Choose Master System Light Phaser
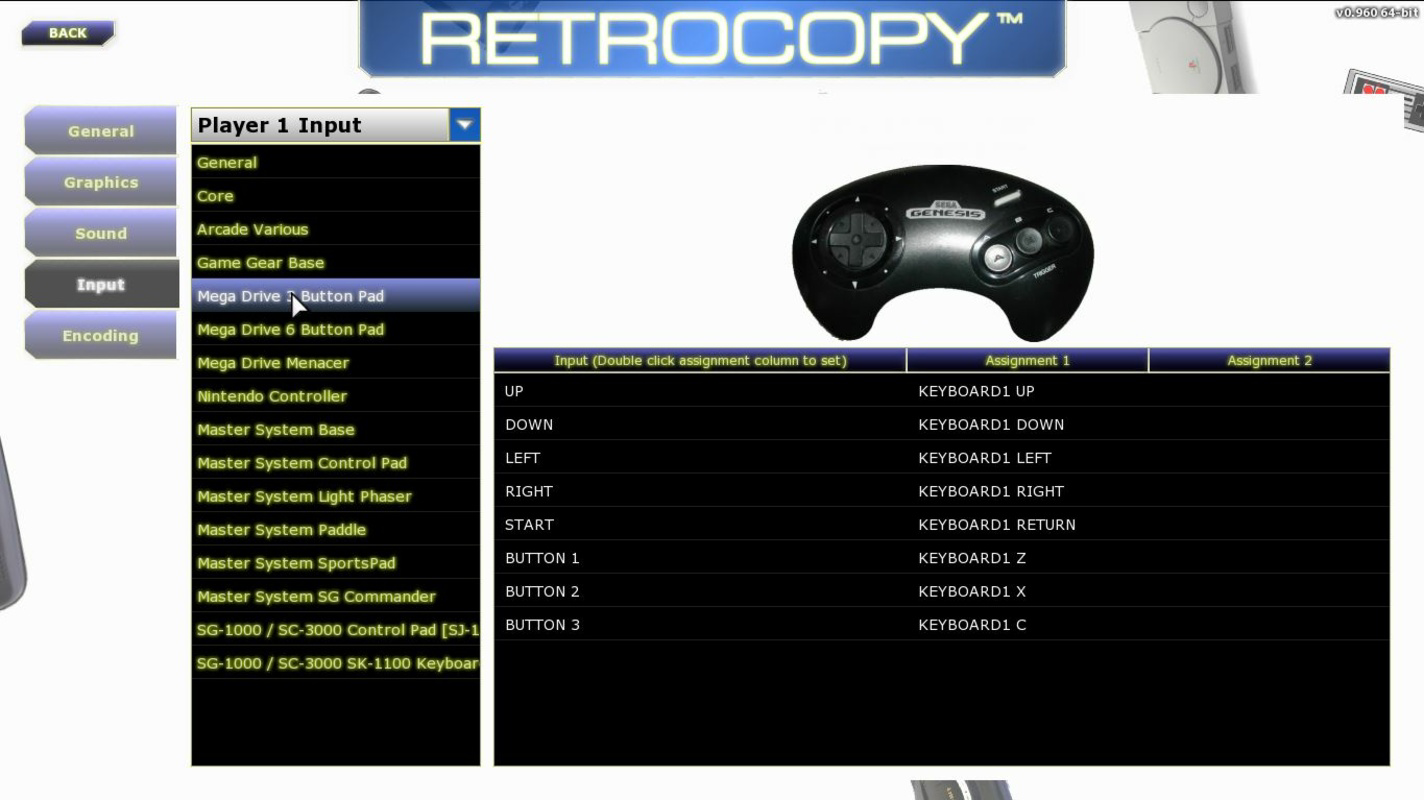The image size is (1424, 800). 335,496
